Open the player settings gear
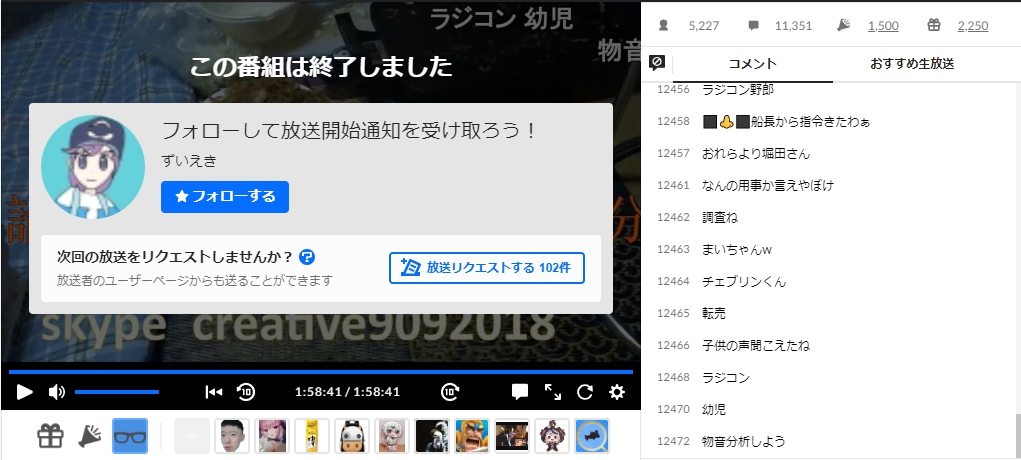 tap(617, 392)
